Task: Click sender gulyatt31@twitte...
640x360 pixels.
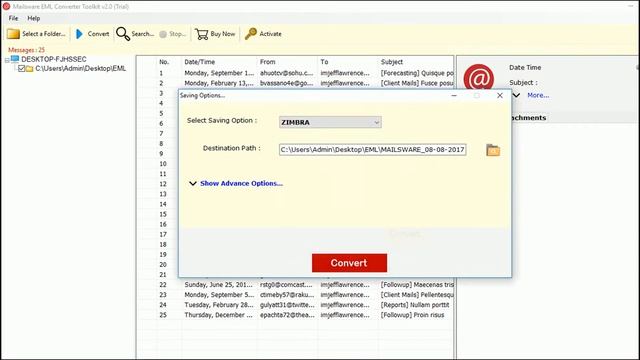Action: click(287, 305)
